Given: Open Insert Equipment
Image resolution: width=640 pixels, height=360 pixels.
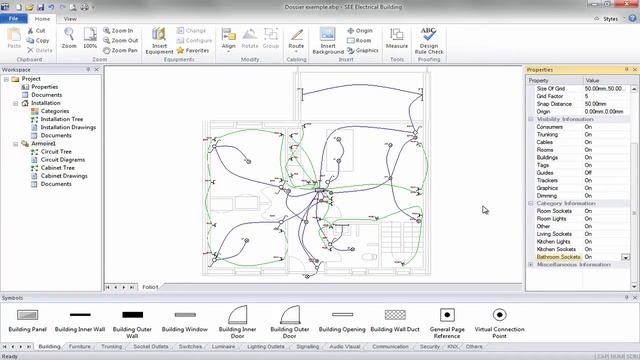Looking at the screenshot, I should coord(159,40).
